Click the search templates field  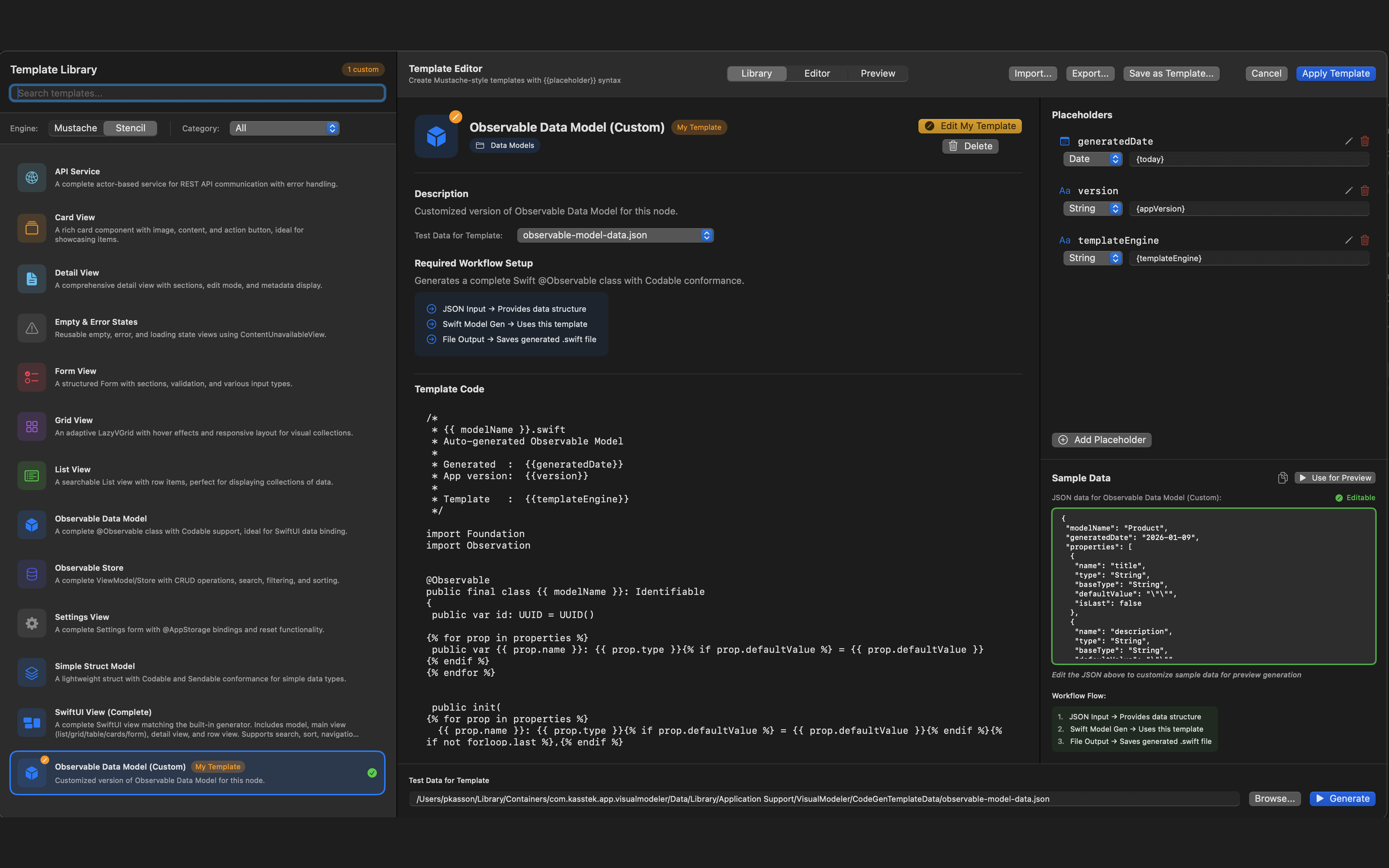click(197, 93)
